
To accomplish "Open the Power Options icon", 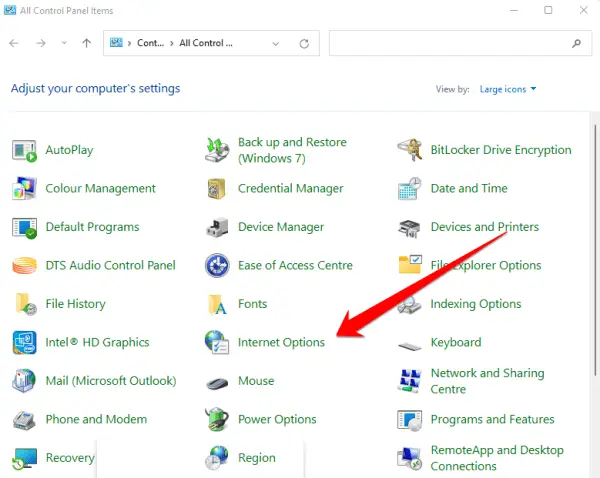I will point(217,419).
